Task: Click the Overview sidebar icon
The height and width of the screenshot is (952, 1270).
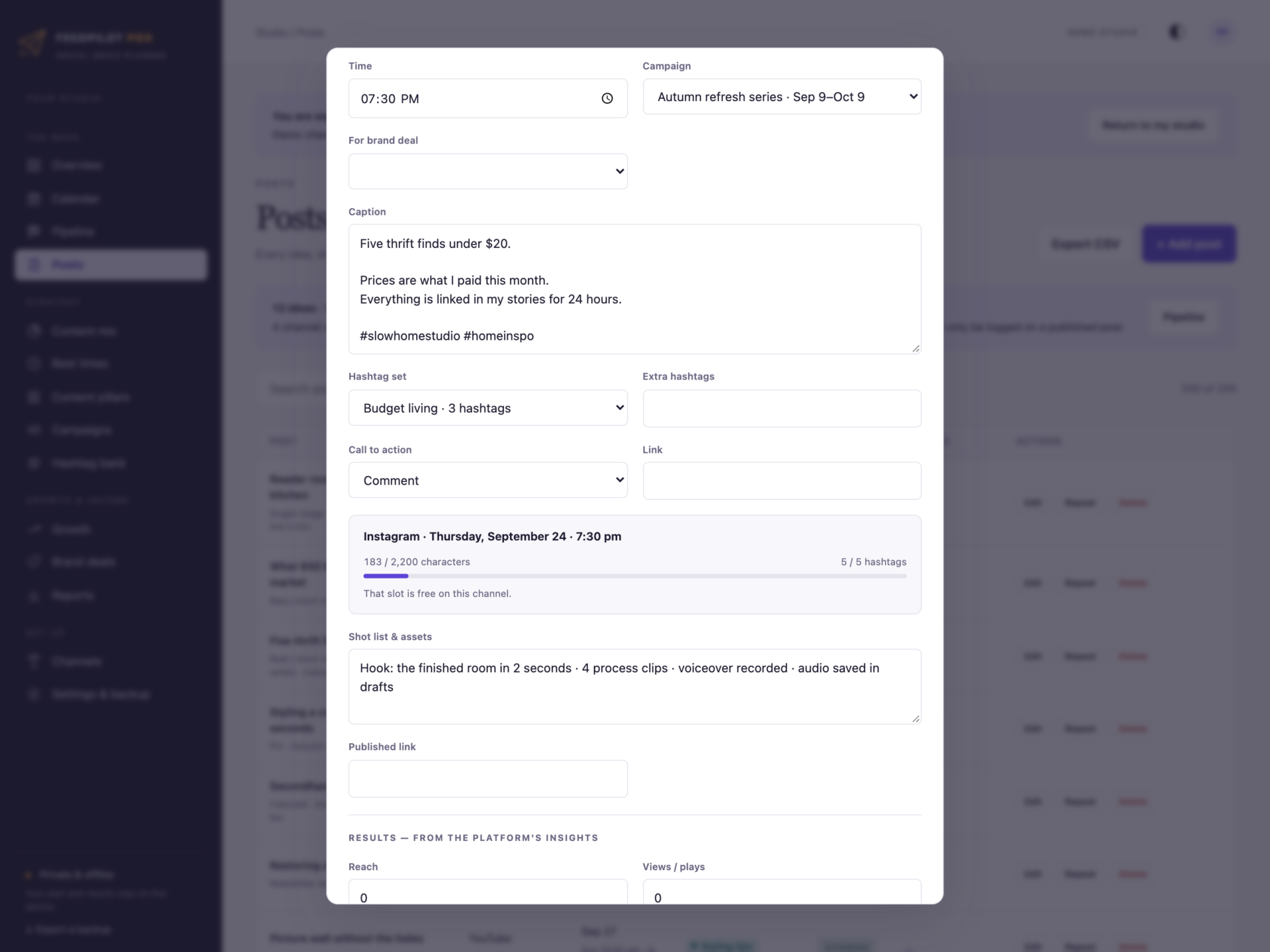Action: [x=34, y=165]
